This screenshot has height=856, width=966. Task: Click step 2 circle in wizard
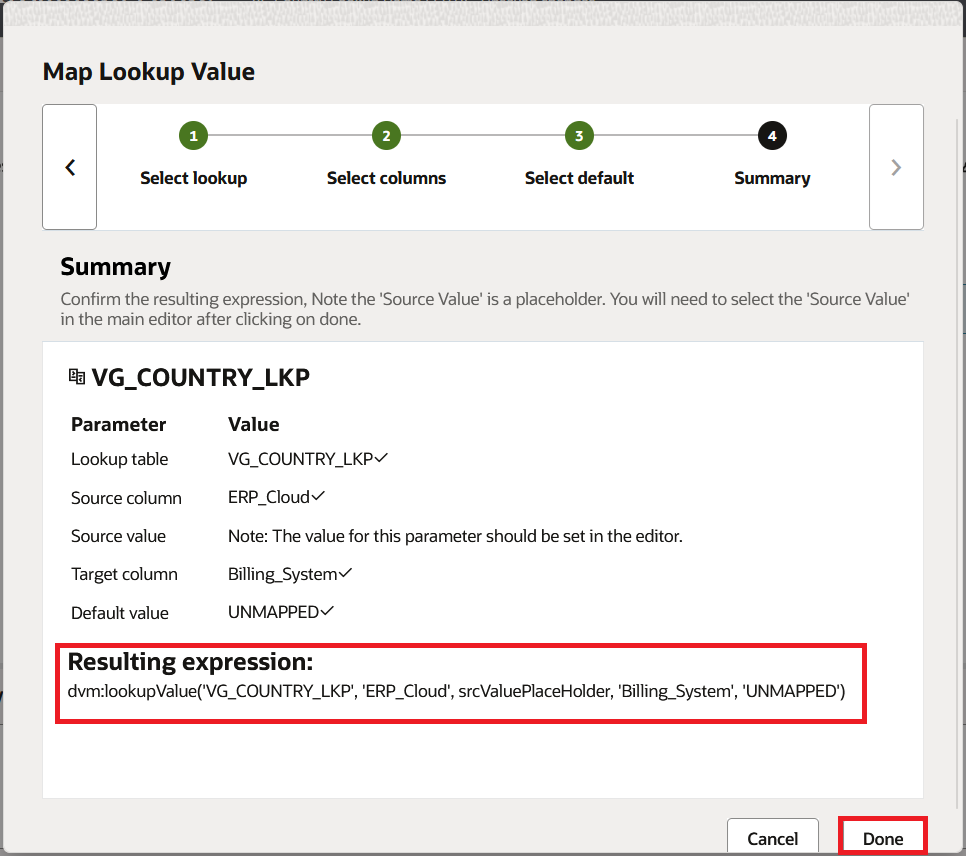click(386, 136)
